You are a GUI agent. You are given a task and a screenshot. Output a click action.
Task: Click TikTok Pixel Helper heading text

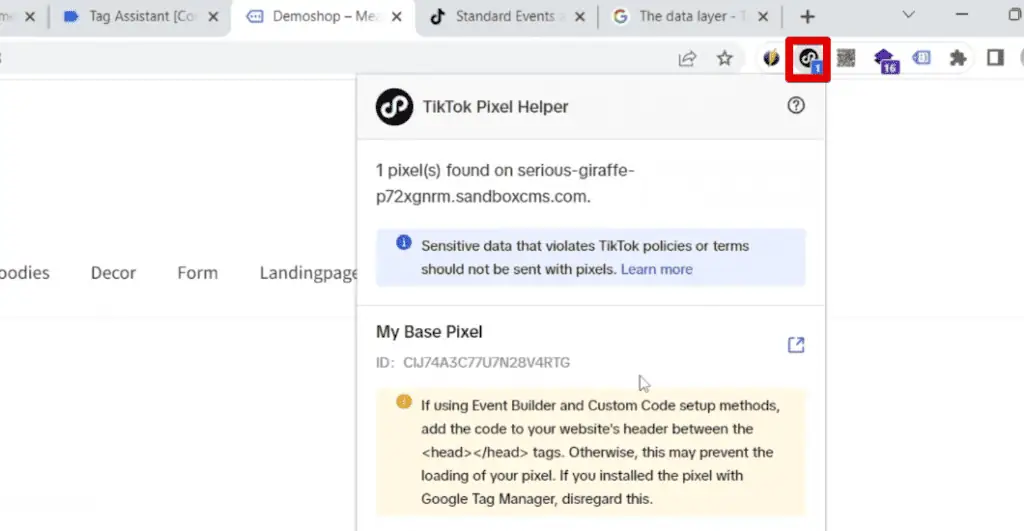(495, 106)
